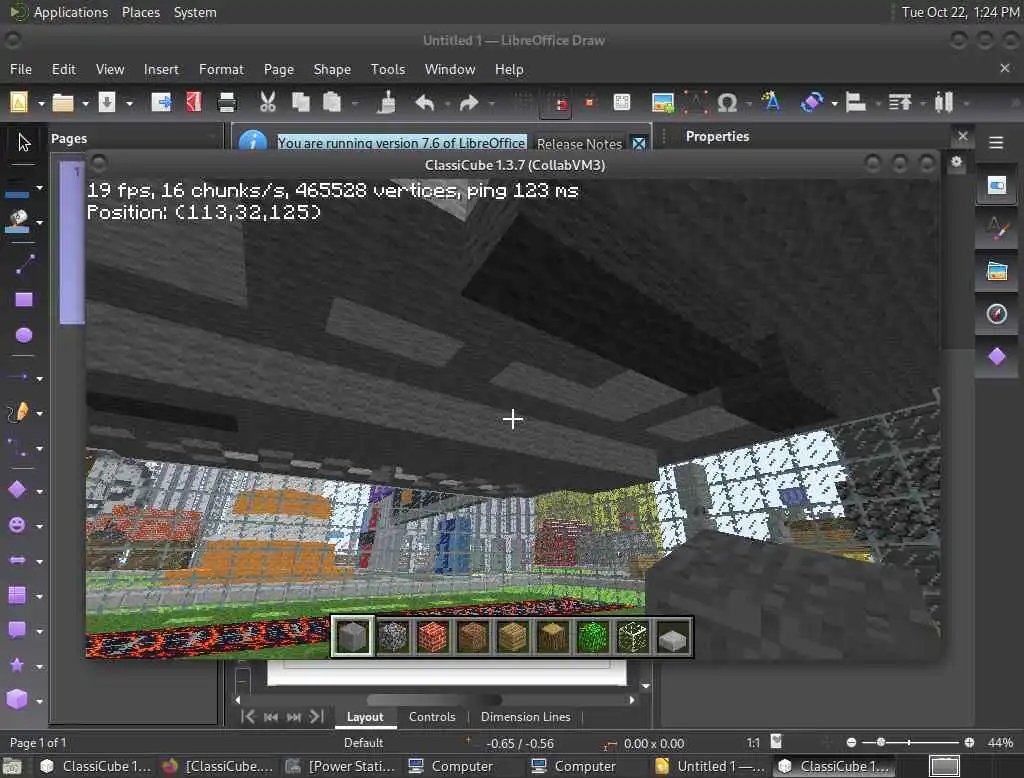Open the Tools menu

[x=388, y=69]
